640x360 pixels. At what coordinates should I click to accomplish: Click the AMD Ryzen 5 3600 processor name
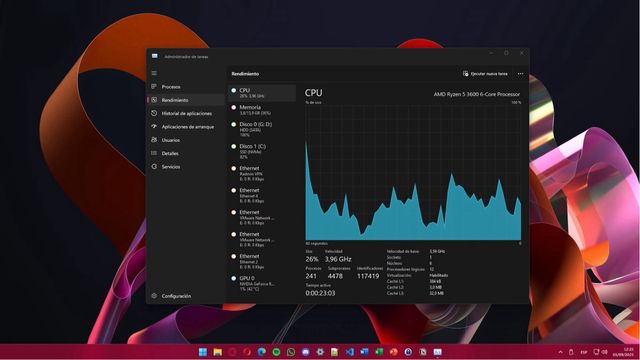tap(477, 94)
